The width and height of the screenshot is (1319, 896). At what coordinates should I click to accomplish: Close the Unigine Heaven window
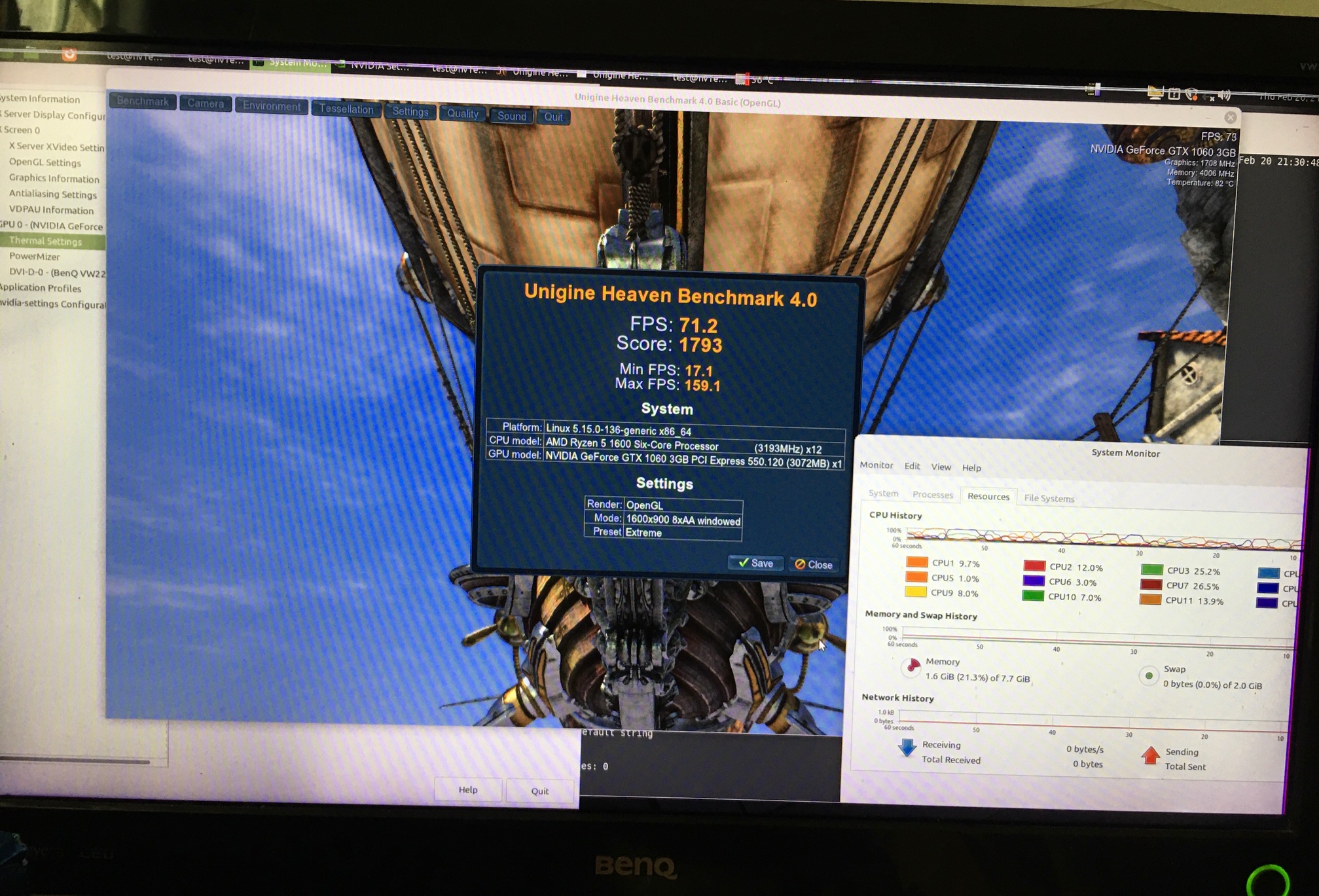[1231, 117]
